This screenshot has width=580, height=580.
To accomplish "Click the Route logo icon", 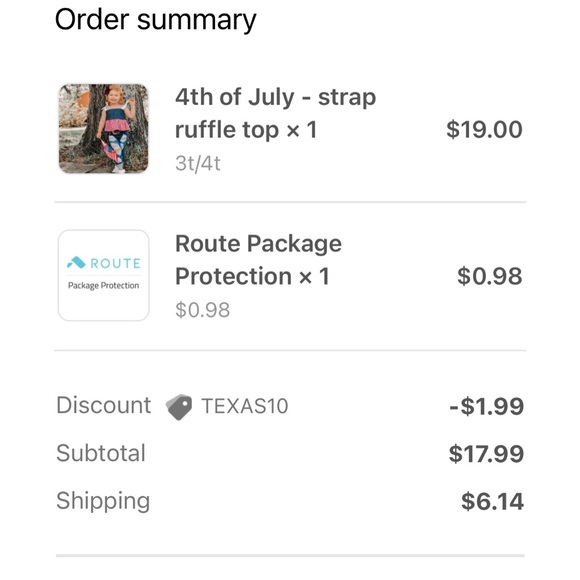I will [76, 262].
